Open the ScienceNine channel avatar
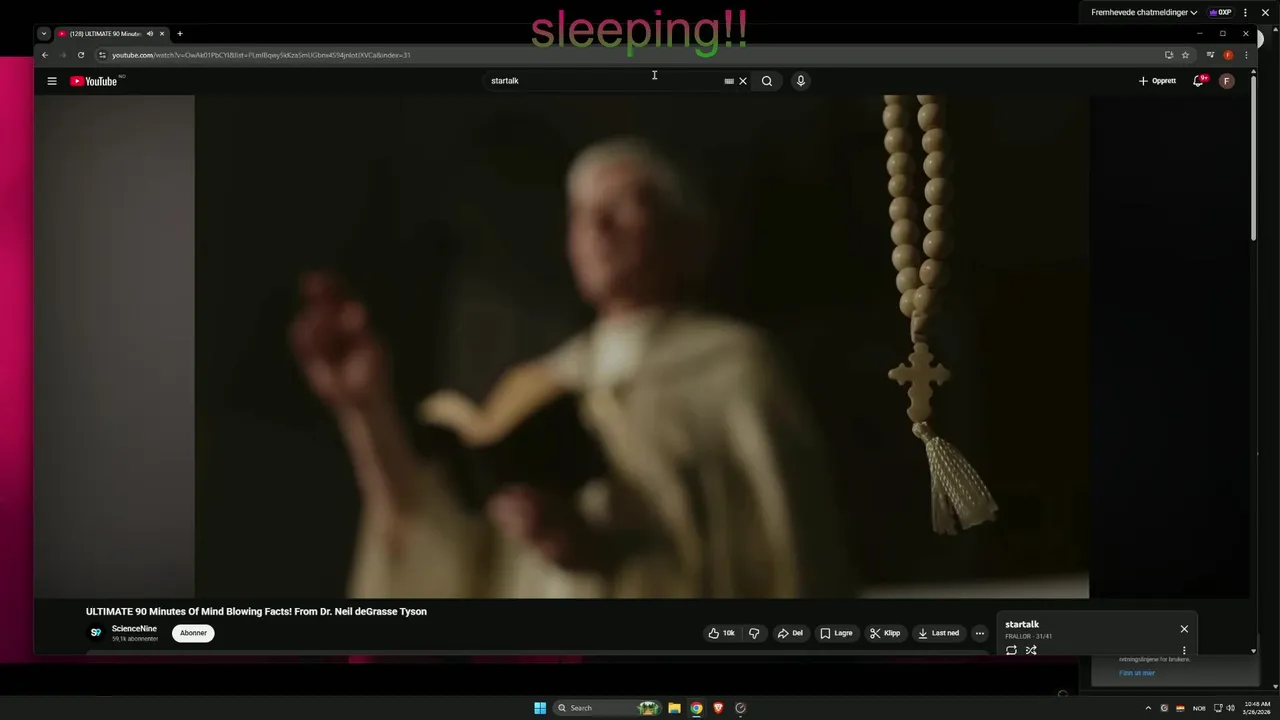The image size is (1280, 720). (x=96, y=633)
